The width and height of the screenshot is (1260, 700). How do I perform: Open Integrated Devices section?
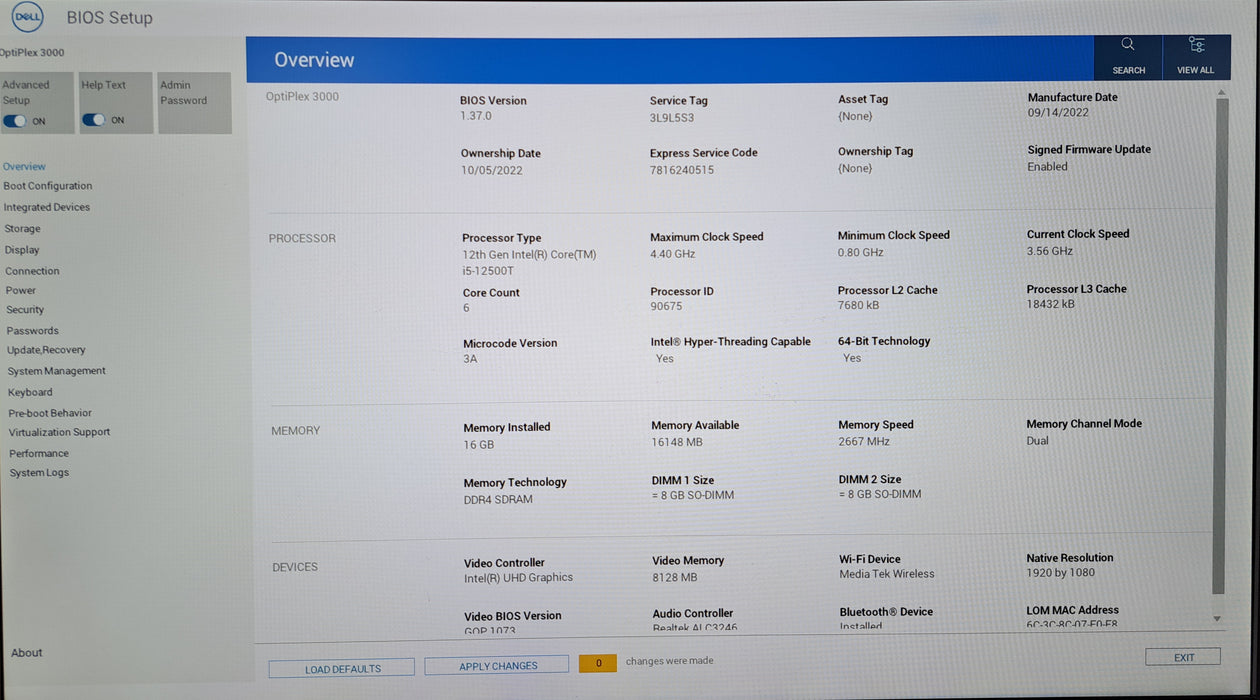47,207
